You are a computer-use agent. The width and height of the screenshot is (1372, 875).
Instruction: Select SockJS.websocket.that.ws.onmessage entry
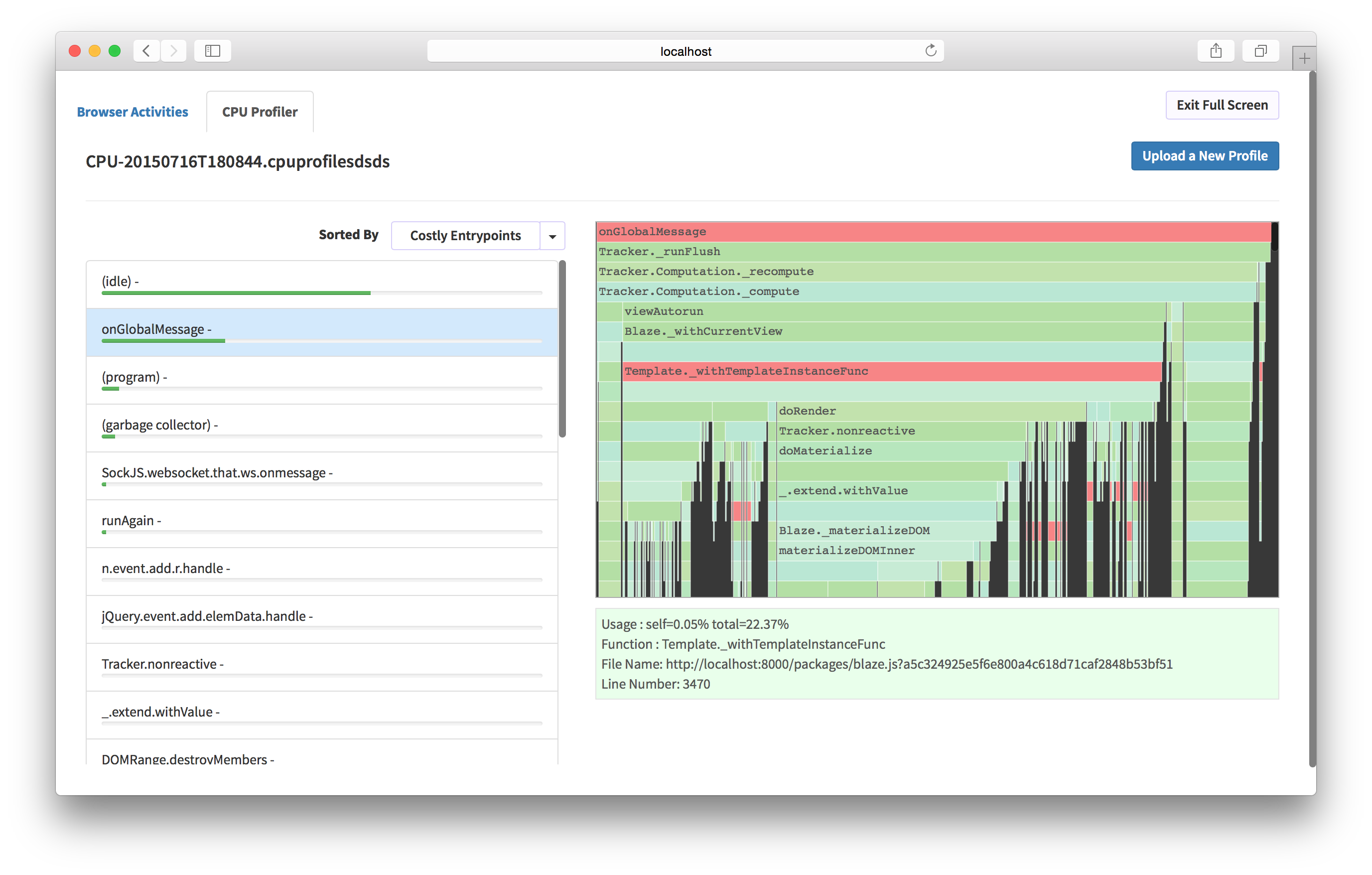coord(322,476)
